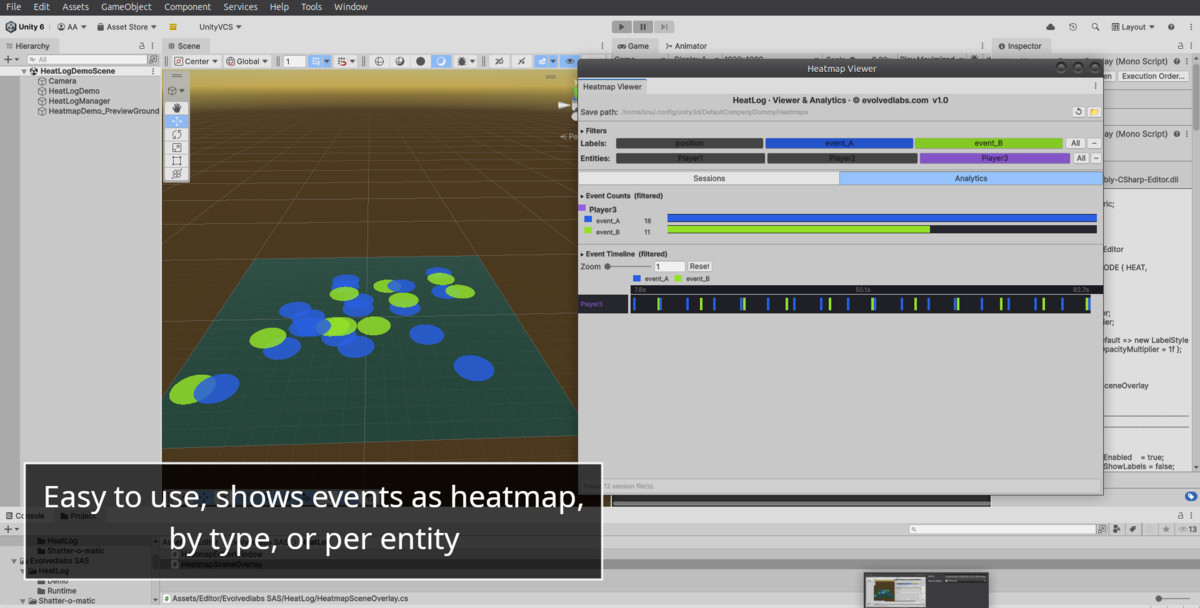Image resolution: width=1200 pixels, height=608 pixels.
Task: Open the File menu
Action: 14,7
